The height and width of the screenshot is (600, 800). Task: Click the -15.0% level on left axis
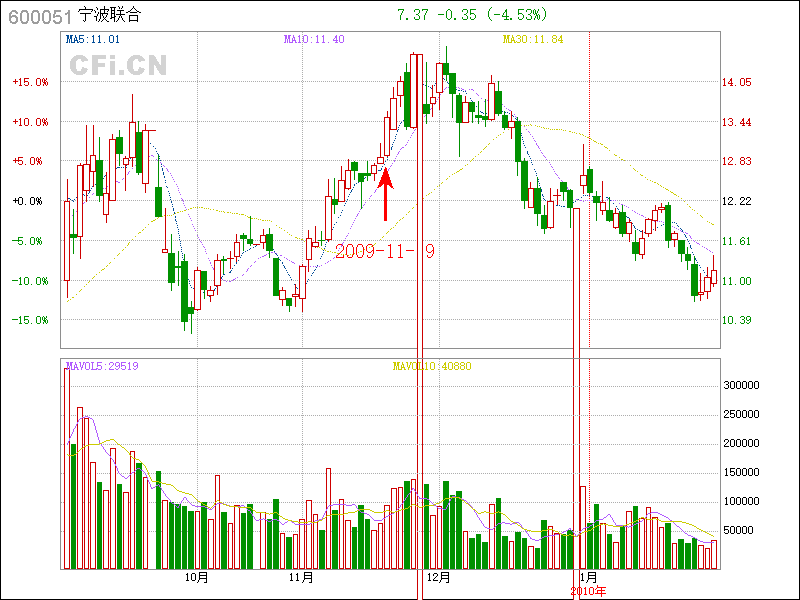[30, 320]
